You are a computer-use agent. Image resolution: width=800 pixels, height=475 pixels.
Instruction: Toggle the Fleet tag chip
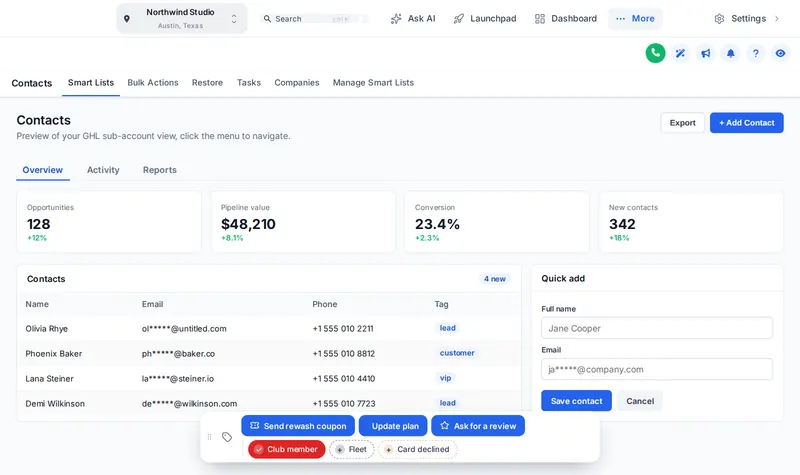pos(352,449)
